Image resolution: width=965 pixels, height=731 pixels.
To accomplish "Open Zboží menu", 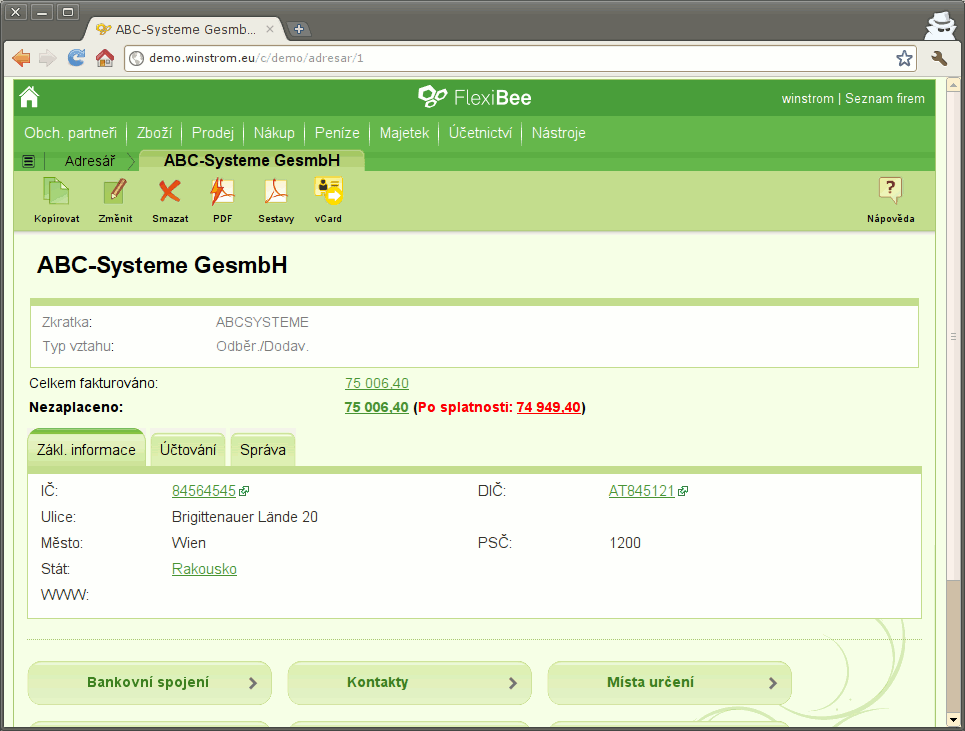I will pos(154,133).
